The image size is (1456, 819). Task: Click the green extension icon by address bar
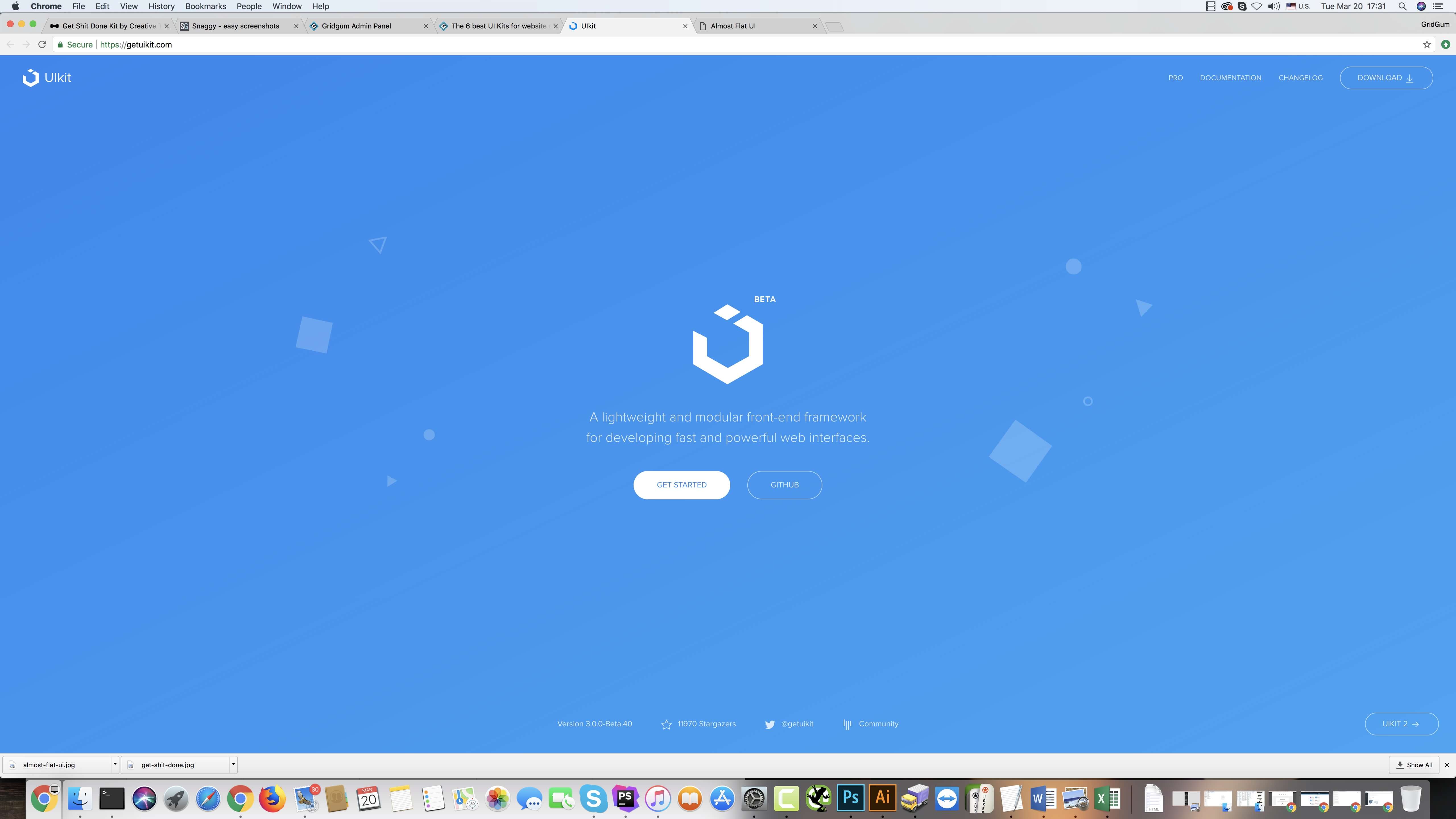coord(1445,45)
